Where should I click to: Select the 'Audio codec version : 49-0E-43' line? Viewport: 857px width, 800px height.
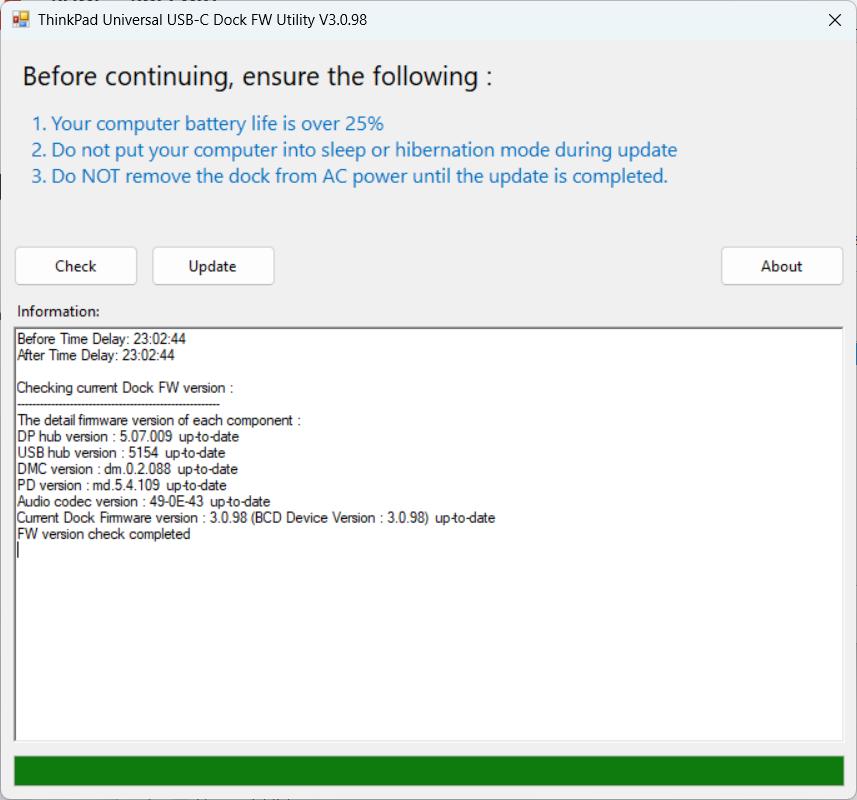[143, 502]
